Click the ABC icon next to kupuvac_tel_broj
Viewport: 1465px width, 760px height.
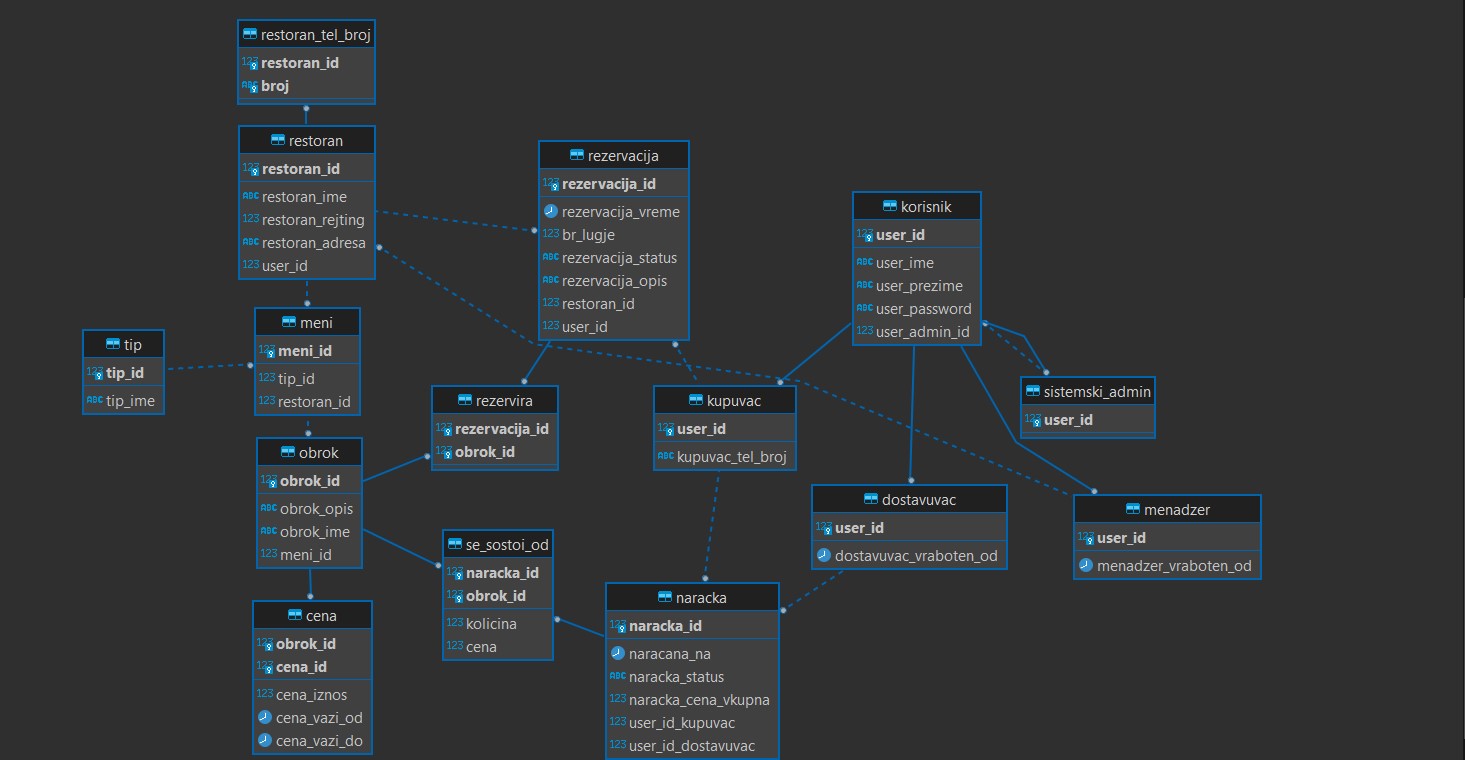pos(665,458)
